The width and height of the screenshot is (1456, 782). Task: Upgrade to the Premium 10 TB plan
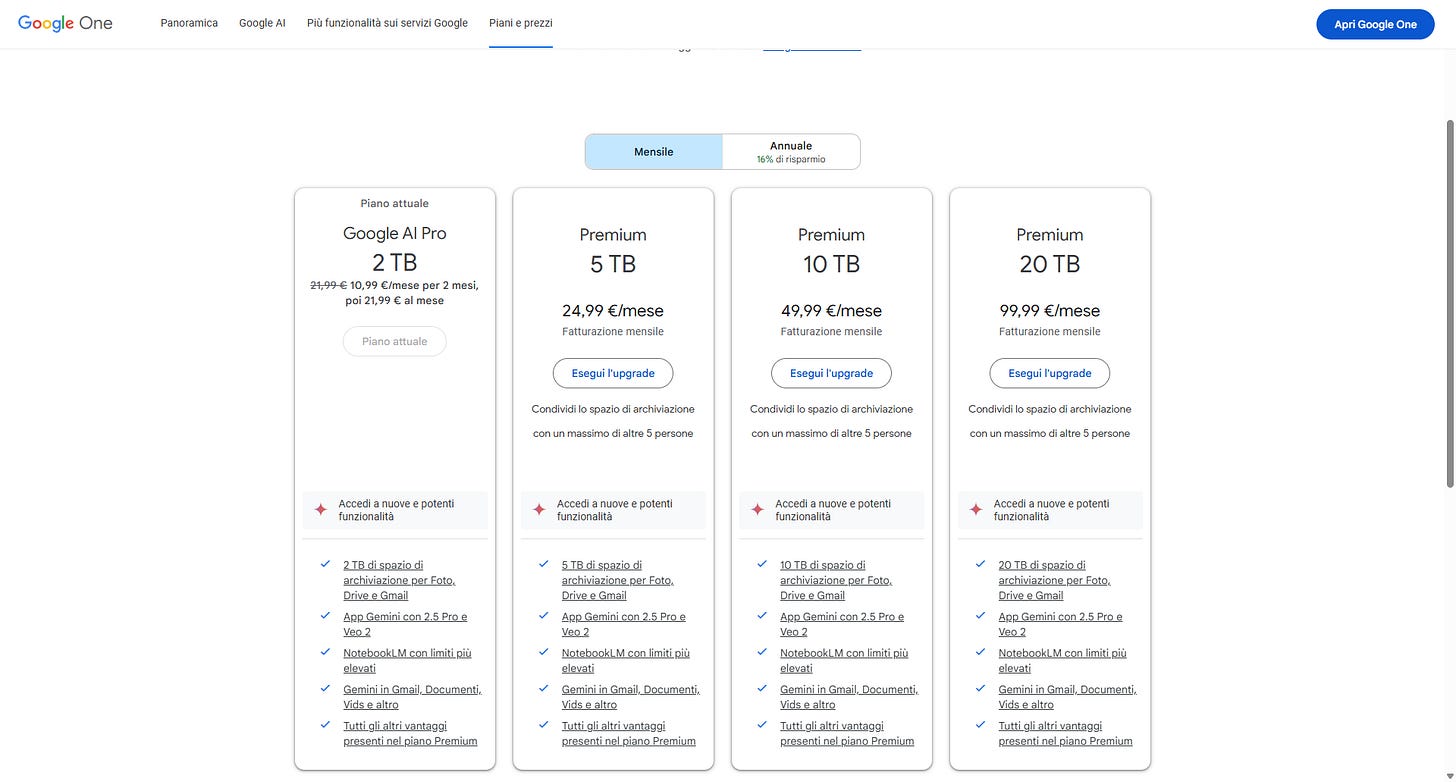point(831,373)
